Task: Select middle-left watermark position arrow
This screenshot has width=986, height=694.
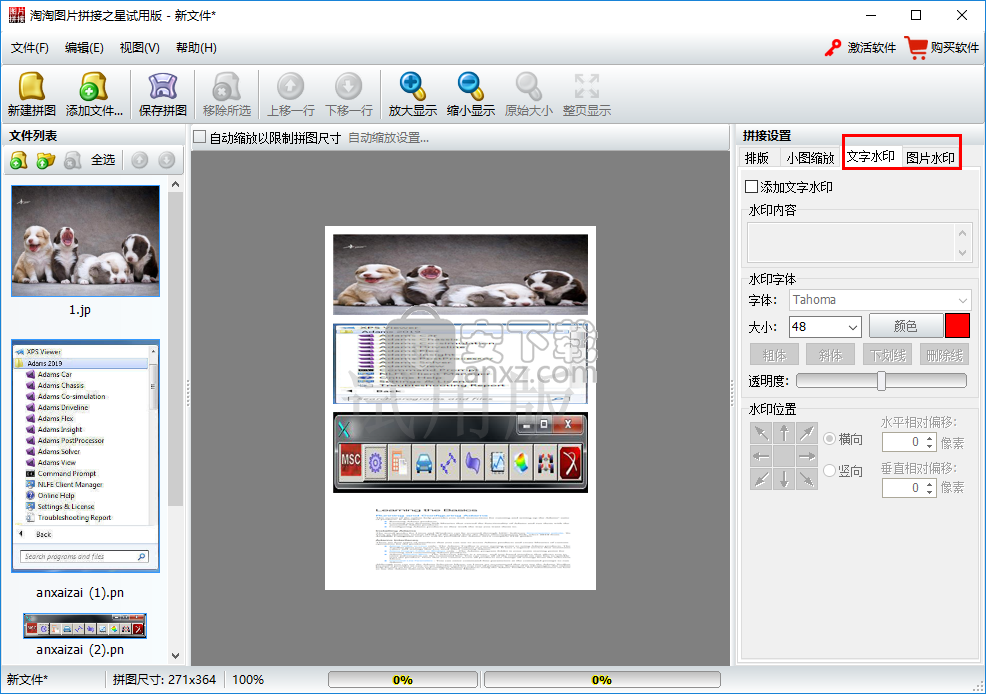Action: pyautogui.click(x=762, y=456)
